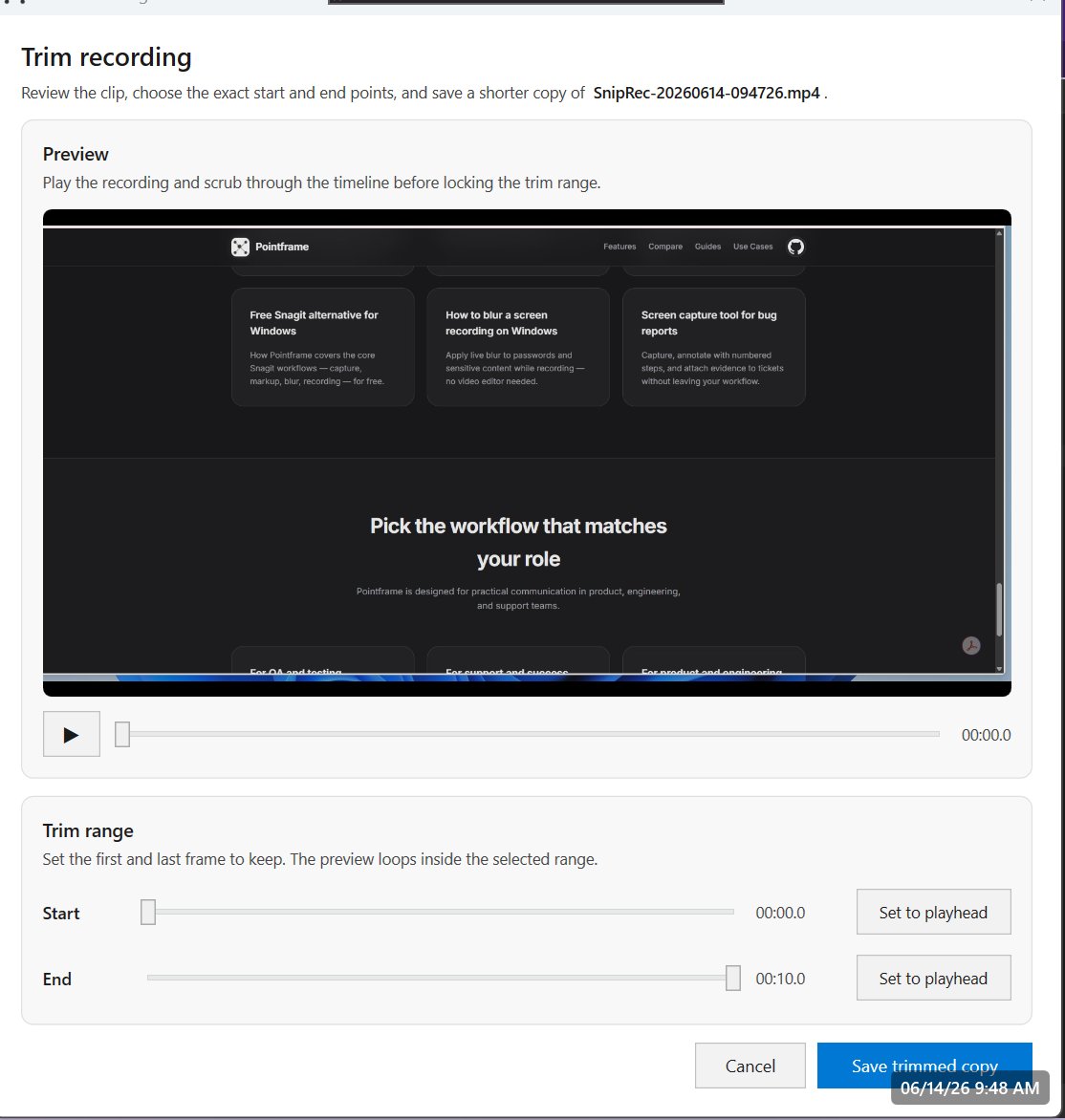This screenshot has width=1065, height=1120.
Task: Click the playhead time 00:00.0 next to preview slider
Action: tap(986, 735)
